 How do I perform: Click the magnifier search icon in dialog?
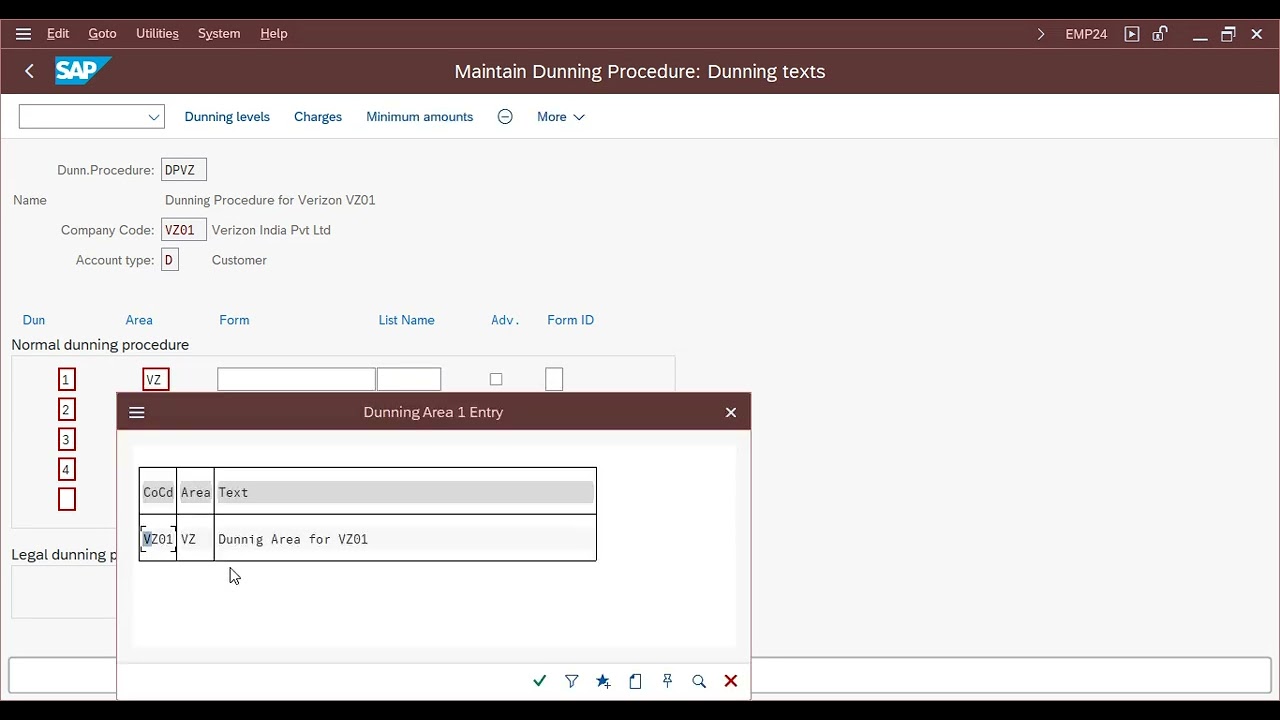click(699, 681)
